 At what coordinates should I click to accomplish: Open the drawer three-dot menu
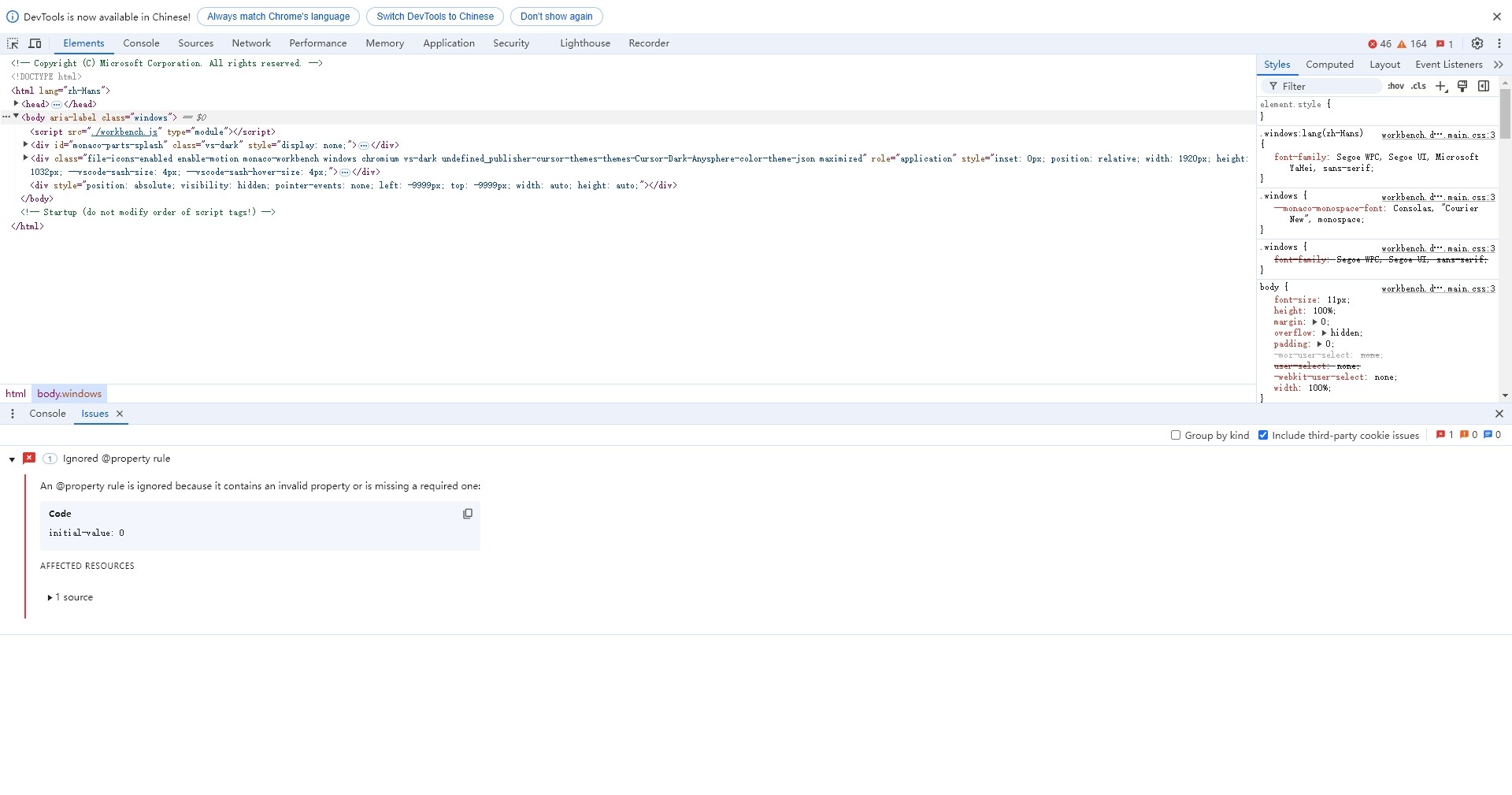tap(12, 414)
